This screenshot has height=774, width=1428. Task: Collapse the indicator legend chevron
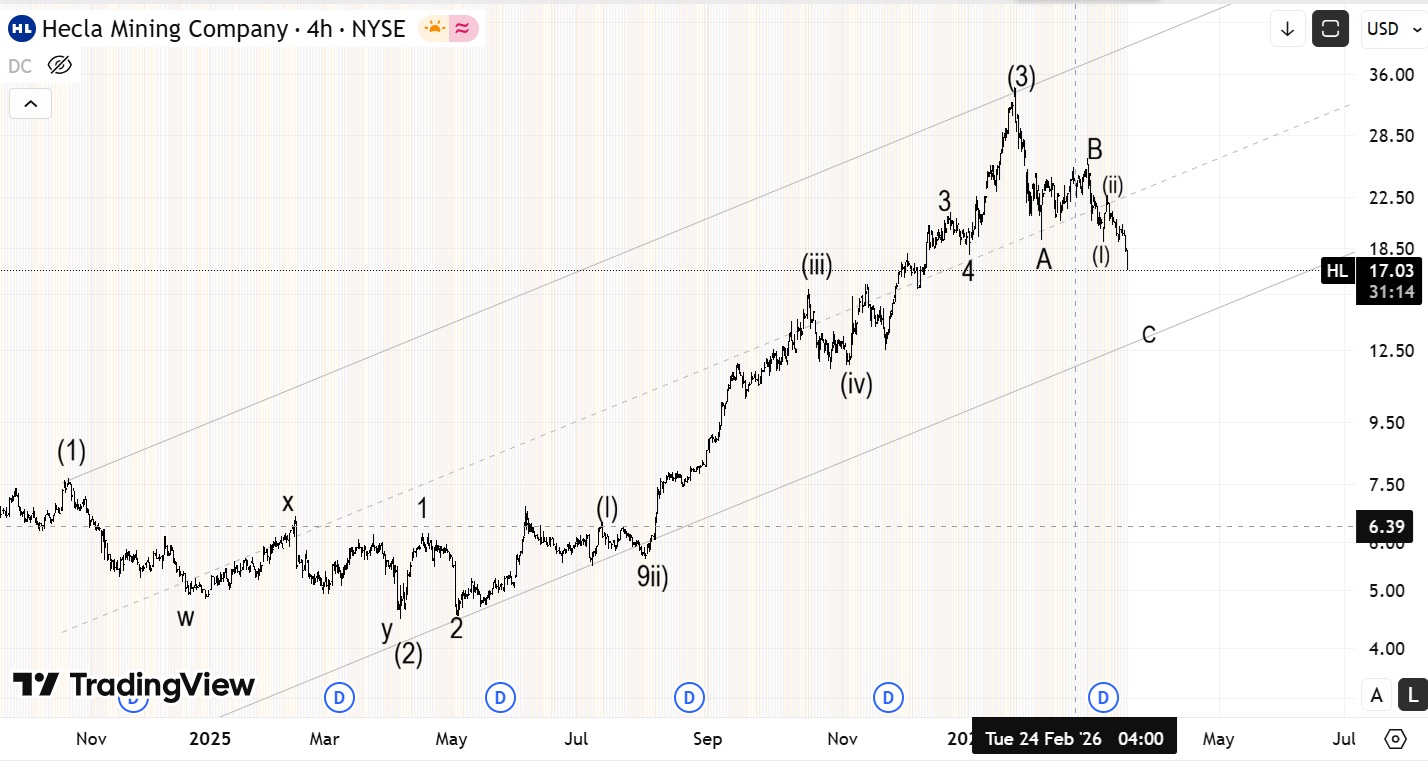pos(30,103)
